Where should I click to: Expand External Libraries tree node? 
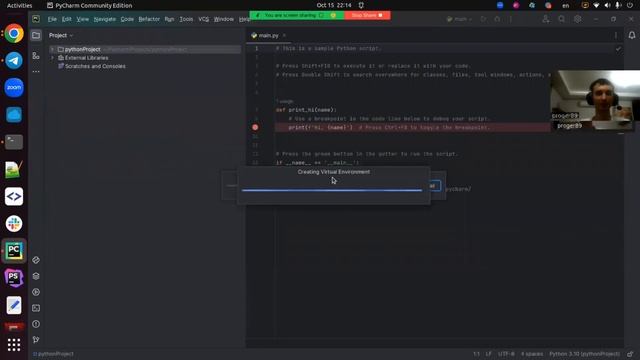tap(52, 58)
